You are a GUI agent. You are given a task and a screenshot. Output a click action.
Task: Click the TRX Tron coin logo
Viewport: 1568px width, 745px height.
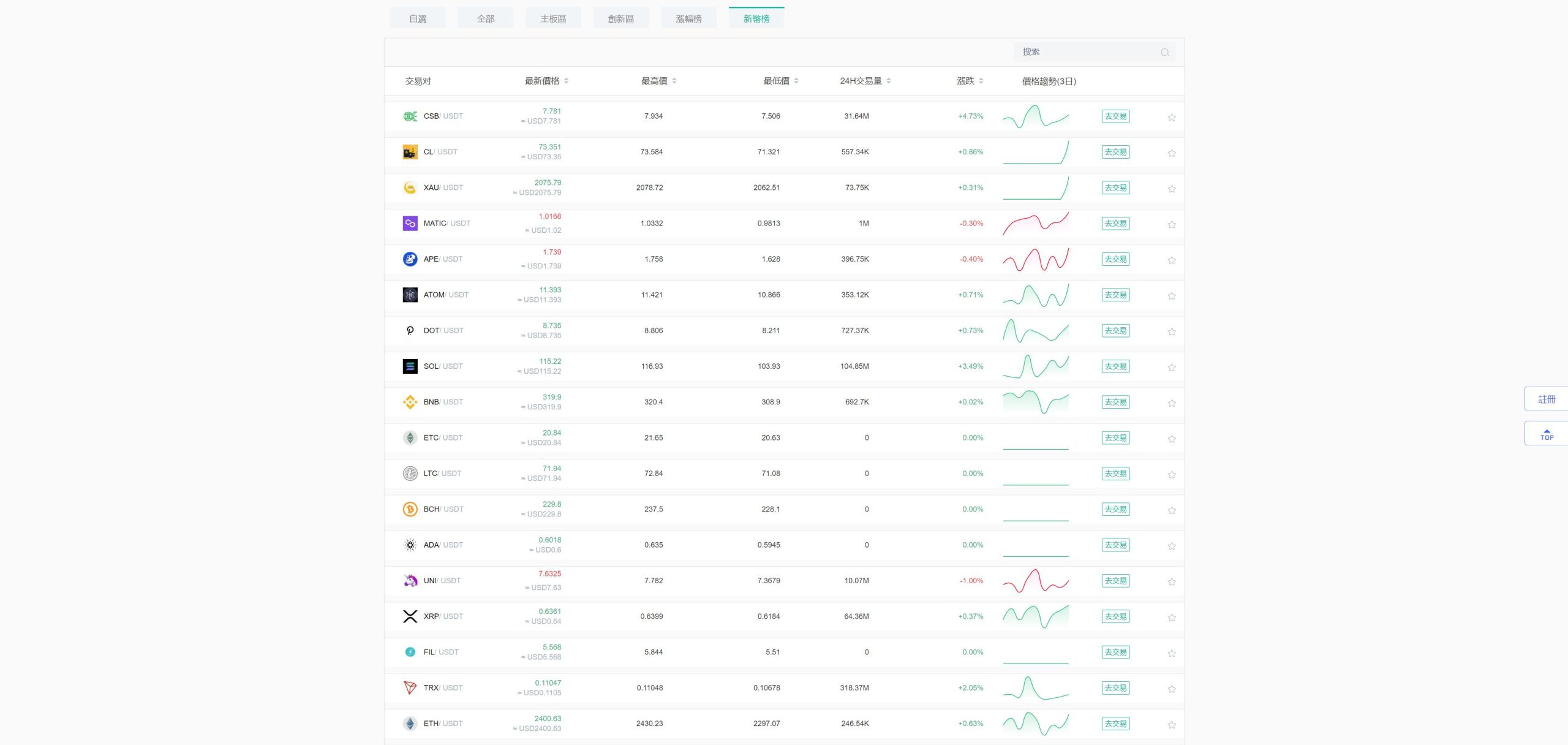click(410, 687)
